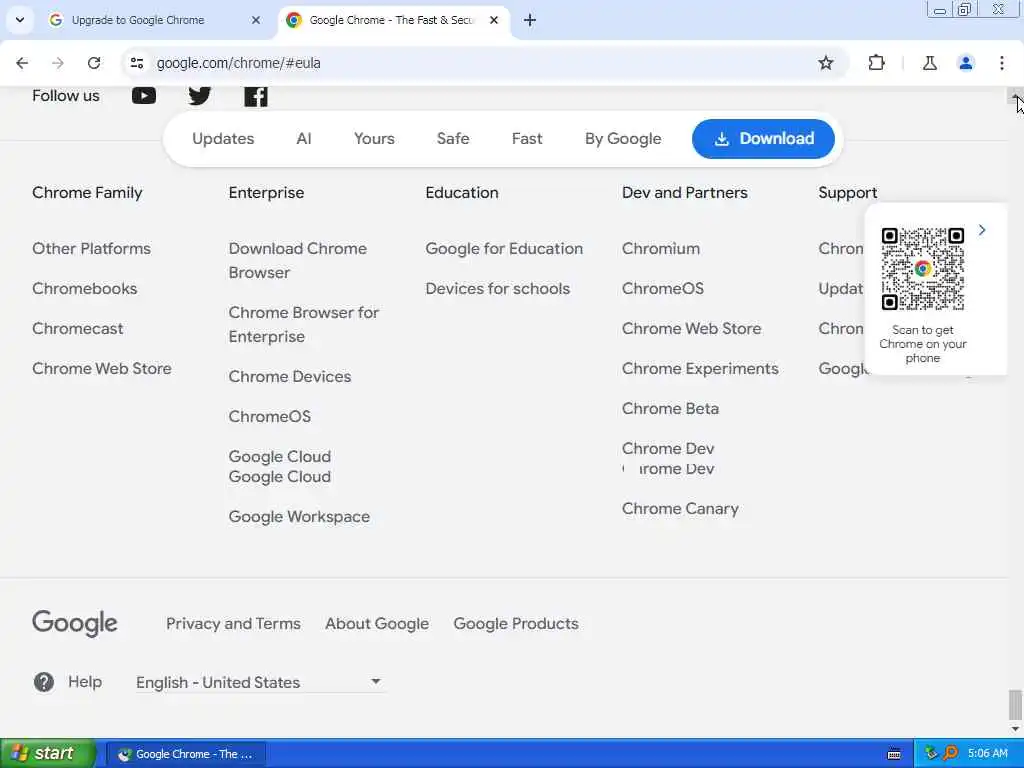
Task: Click the keyboard icon in the taskbar
Action: click(894, 754)
